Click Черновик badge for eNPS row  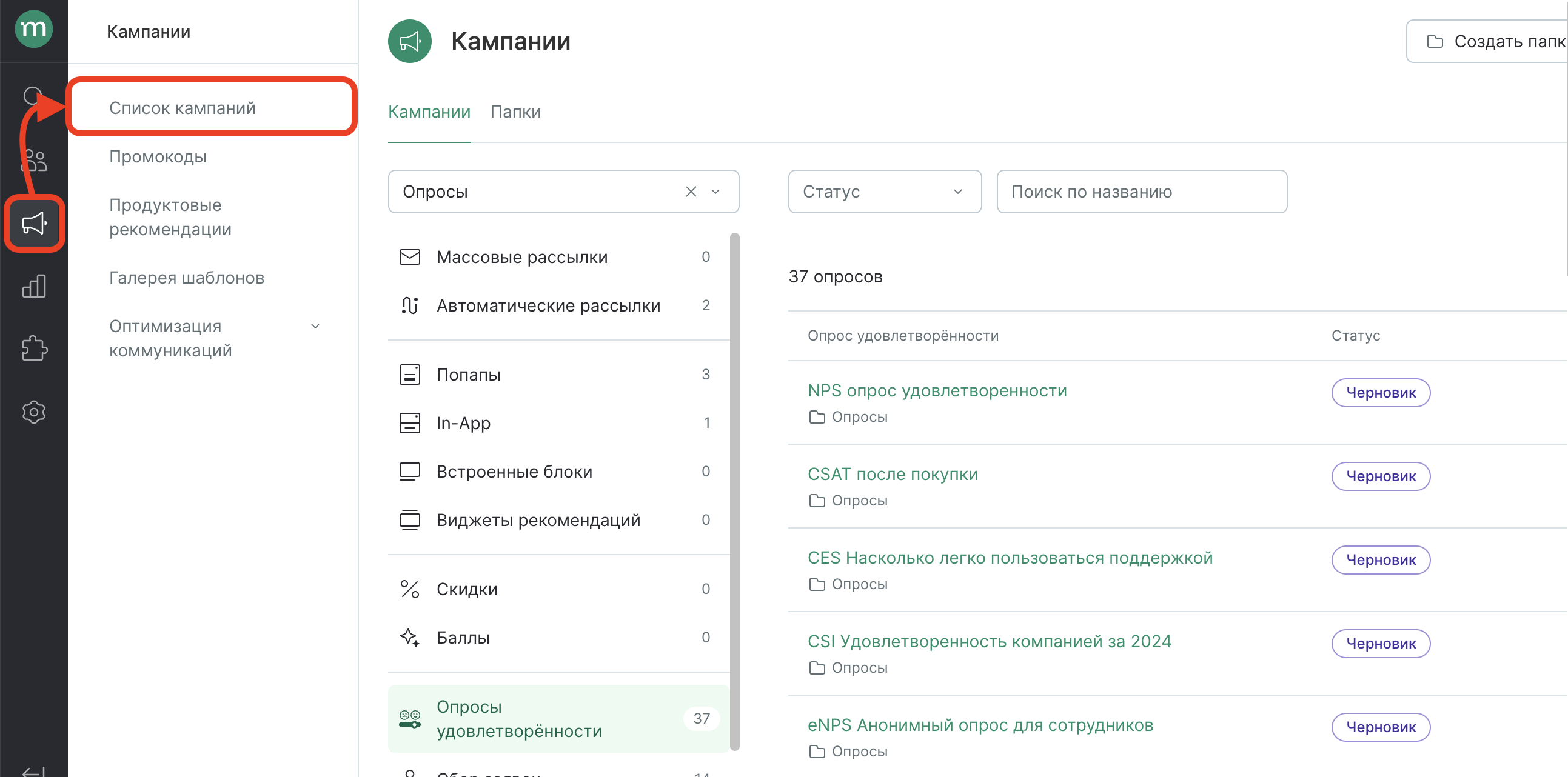coord(1381,727)
